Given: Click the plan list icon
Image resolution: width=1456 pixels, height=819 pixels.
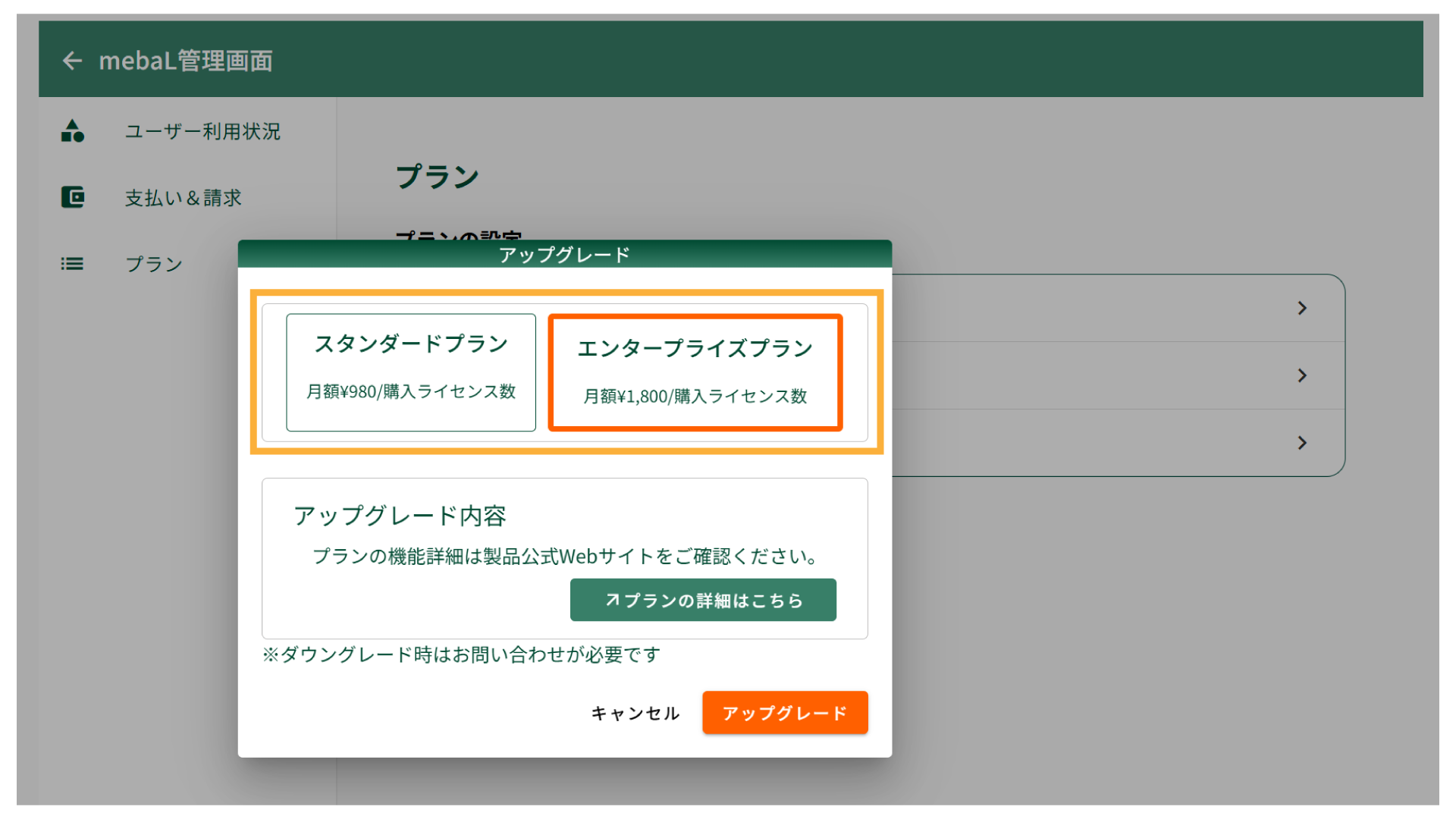Looking at the screenshot, I should [x=73, y=264].
